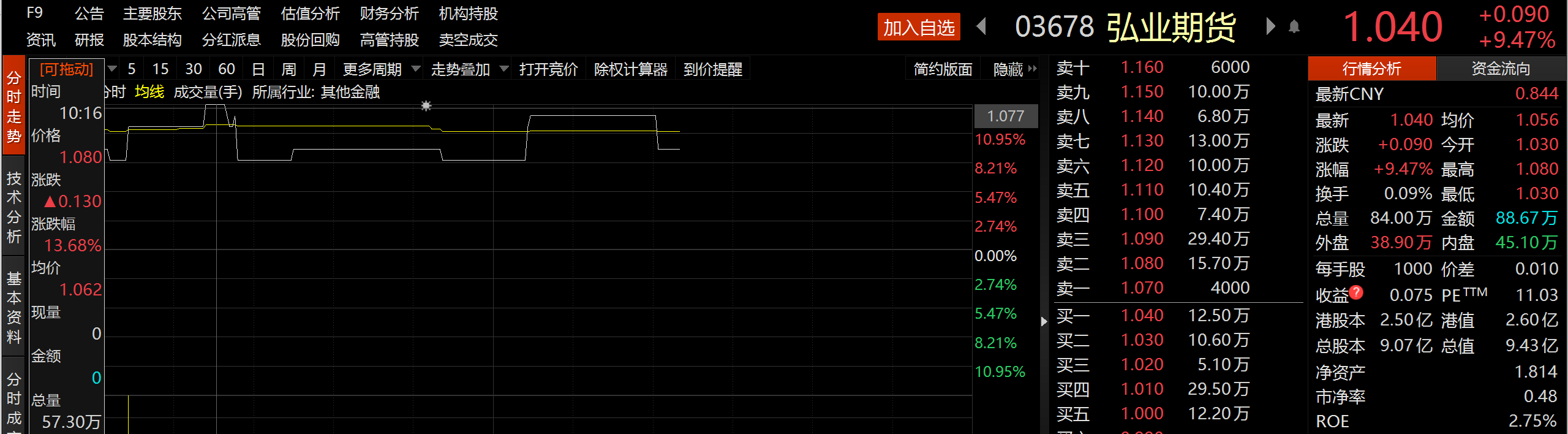Click stock code 03678
This screenshot has width=1568, height=434.
coord(1054,27)
